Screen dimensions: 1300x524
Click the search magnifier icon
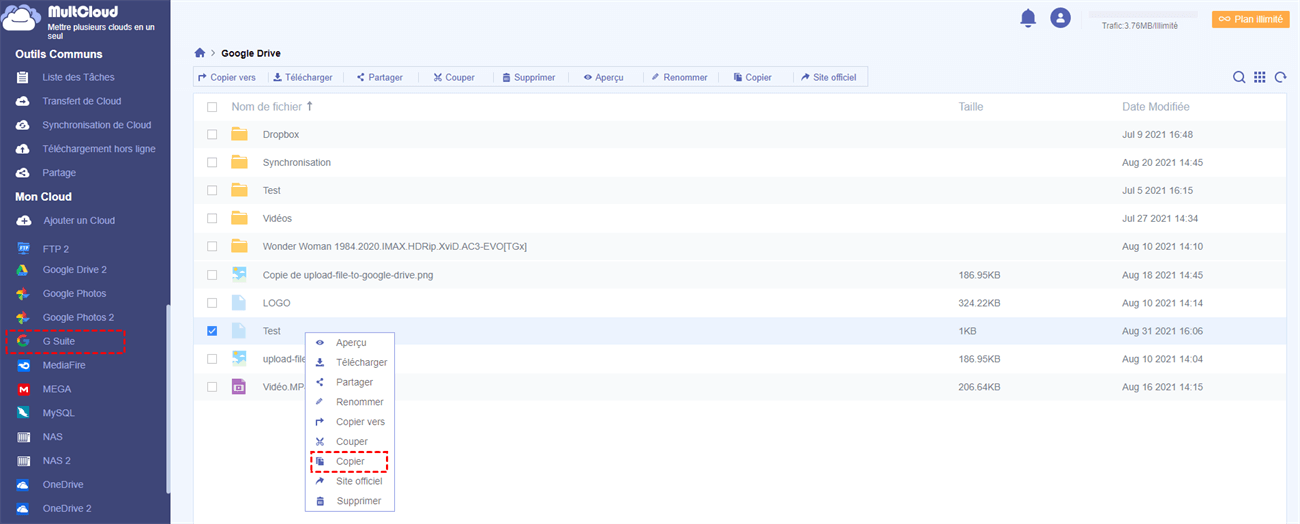click(x=1239, y=77)
